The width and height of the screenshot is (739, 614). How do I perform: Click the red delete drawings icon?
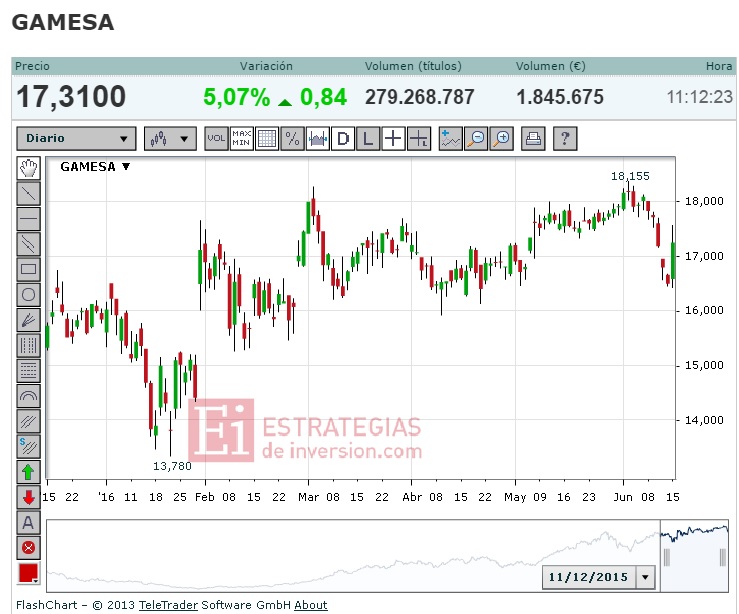[x=28, y=548]
